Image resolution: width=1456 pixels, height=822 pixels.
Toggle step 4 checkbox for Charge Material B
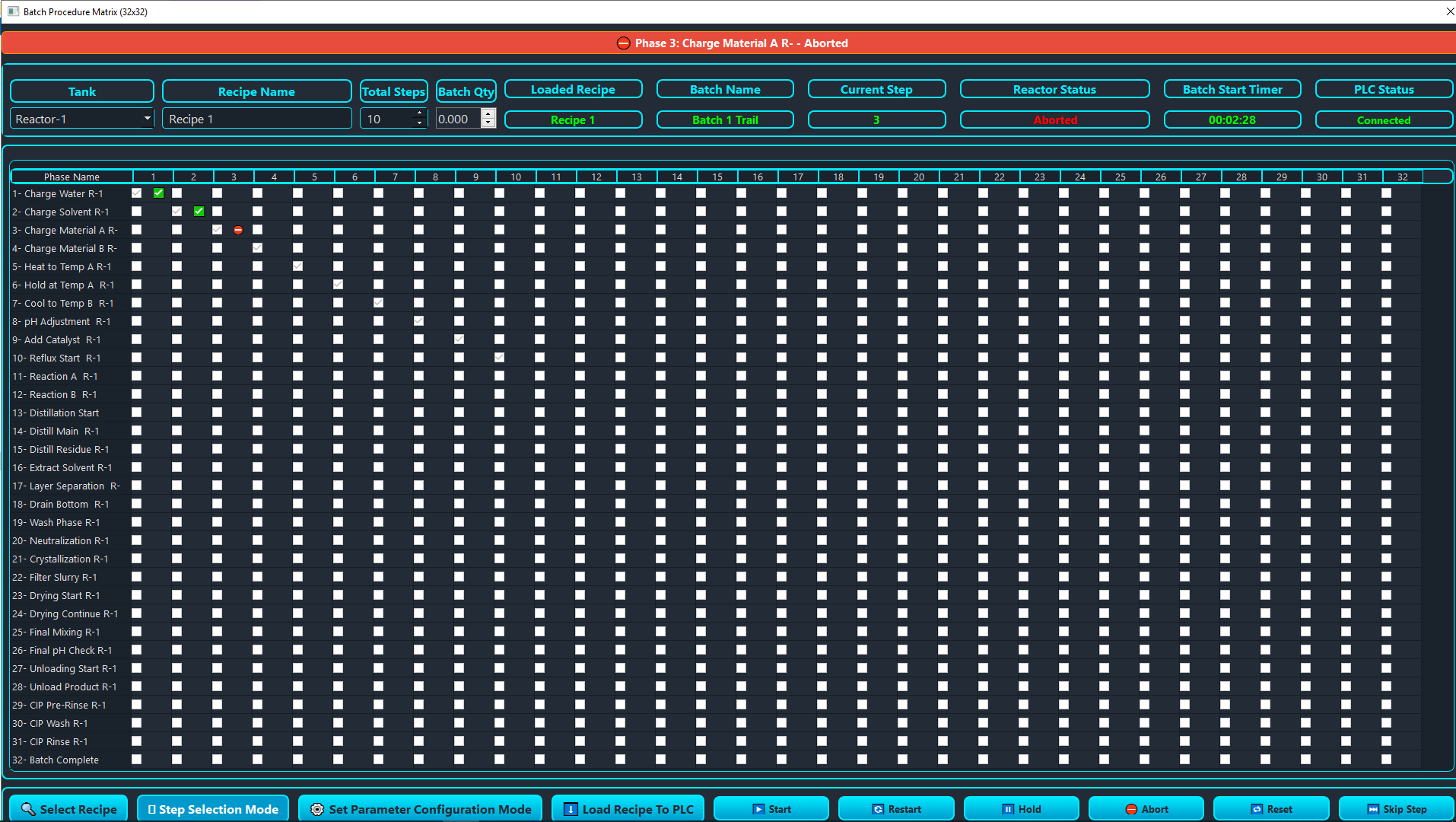pos(257,248)
